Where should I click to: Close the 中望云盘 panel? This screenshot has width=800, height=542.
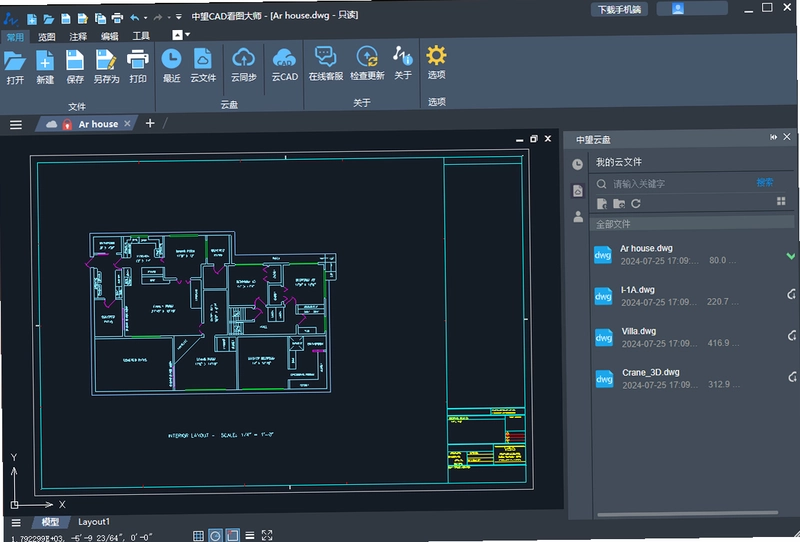[x=787, y=137]
